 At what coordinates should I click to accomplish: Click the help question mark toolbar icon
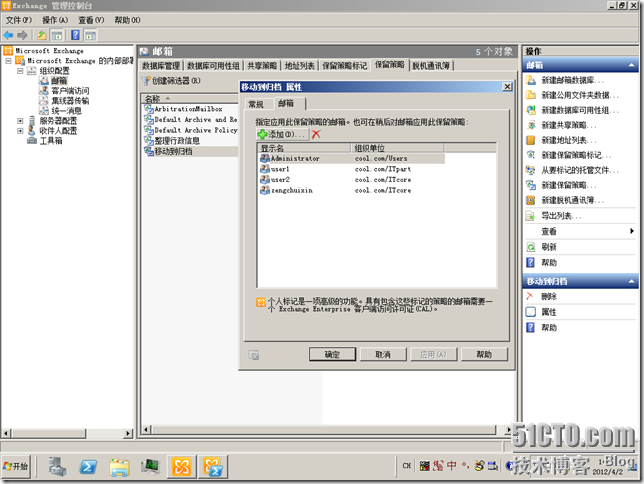(x=73, y=35)
